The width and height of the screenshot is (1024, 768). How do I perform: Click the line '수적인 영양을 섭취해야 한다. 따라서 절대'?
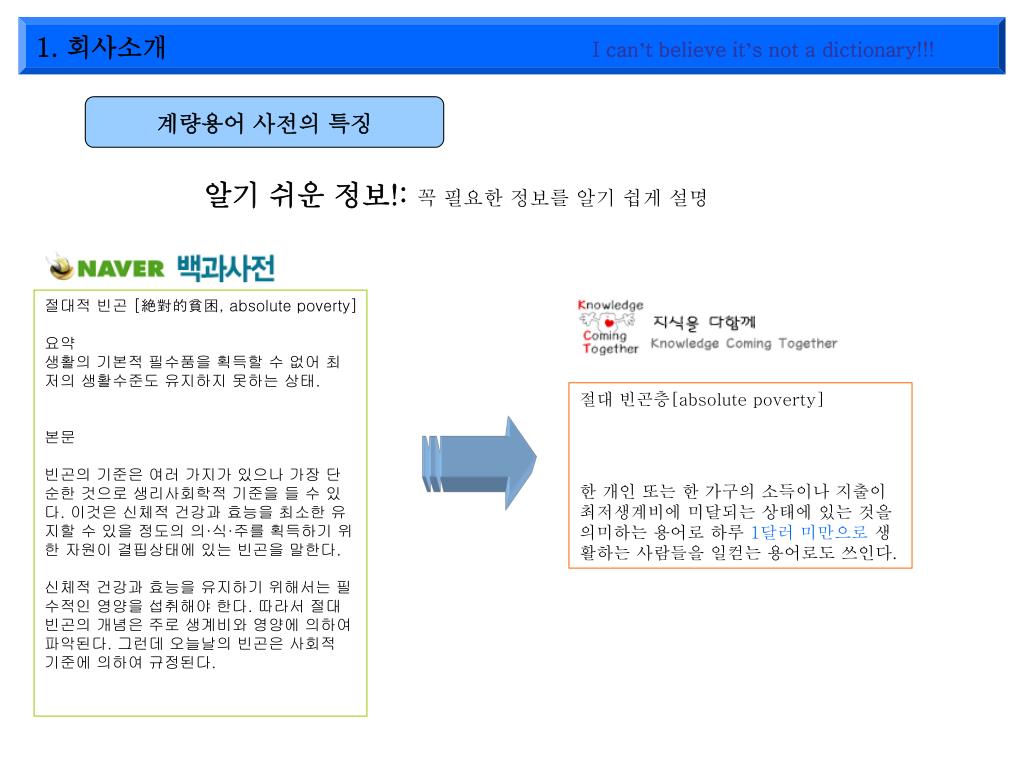[x=192, y=606]
